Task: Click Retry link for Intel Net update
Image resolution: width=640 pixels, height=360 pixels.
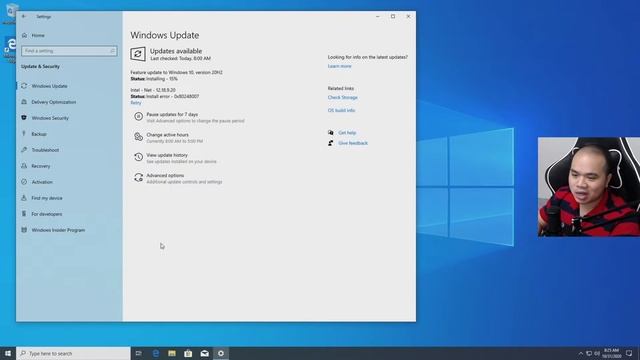Action: click(x=136, y=103)
